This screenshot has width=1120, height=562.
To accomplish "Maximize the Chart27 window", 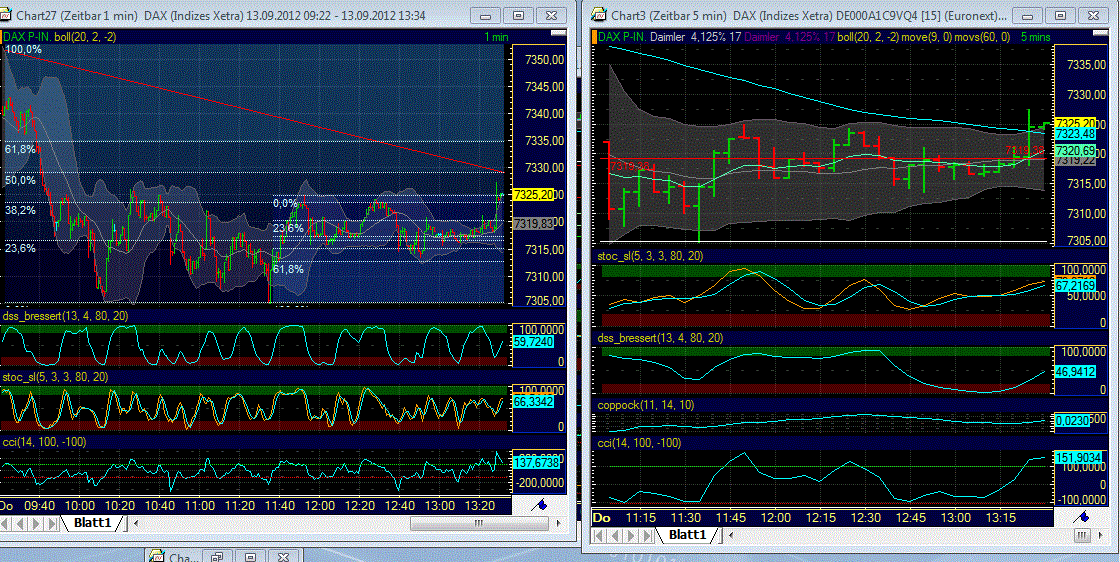I will click(x=519, y=15).
